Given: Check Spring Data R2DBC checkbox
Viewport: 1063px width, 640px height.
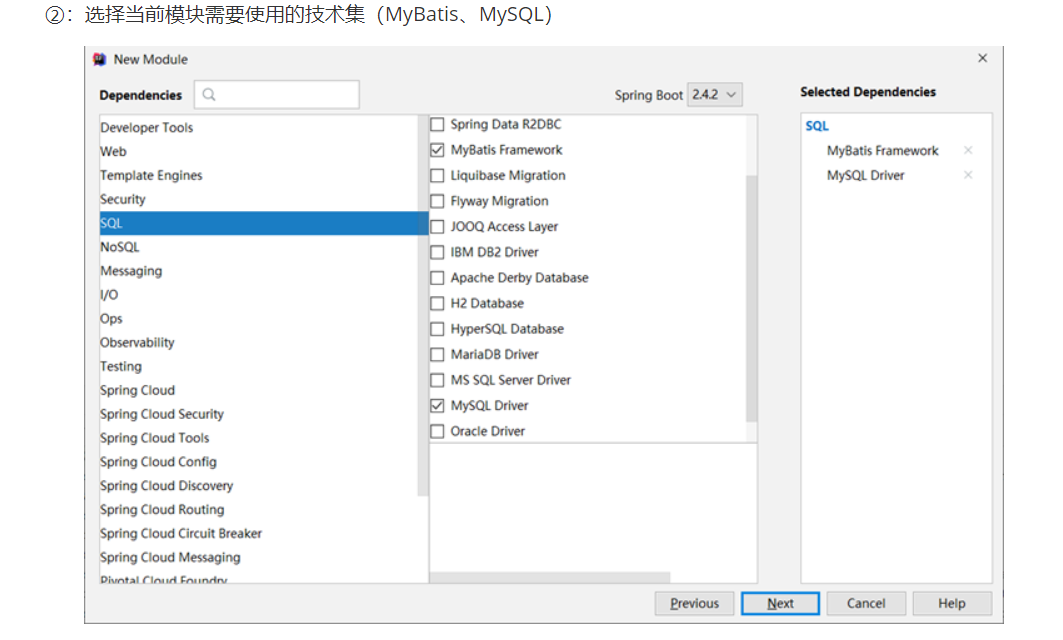Looking at the screenshot, I should [437, 125].
